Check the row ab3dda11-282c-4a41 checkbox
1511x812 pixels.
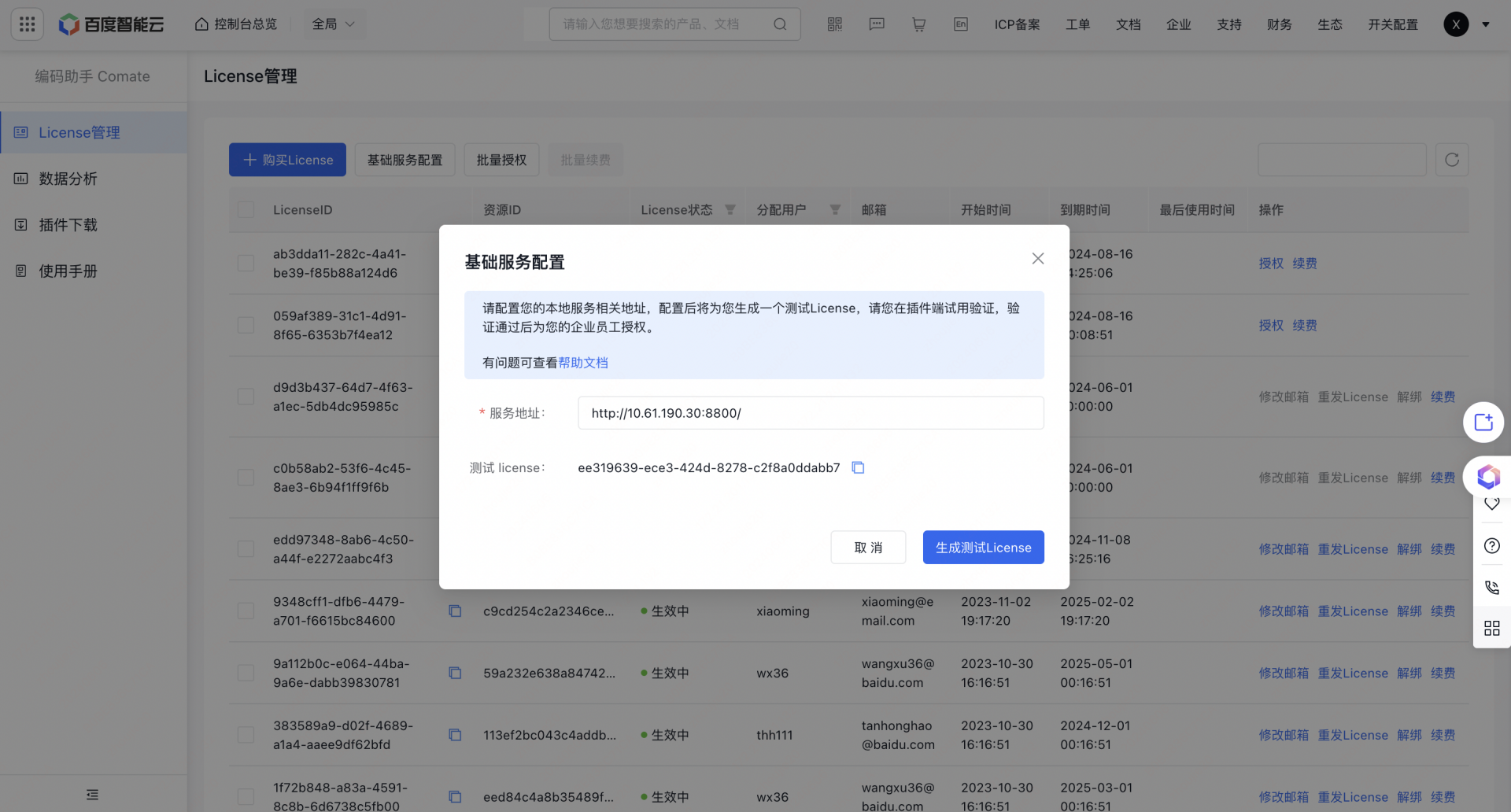[246, 263]
